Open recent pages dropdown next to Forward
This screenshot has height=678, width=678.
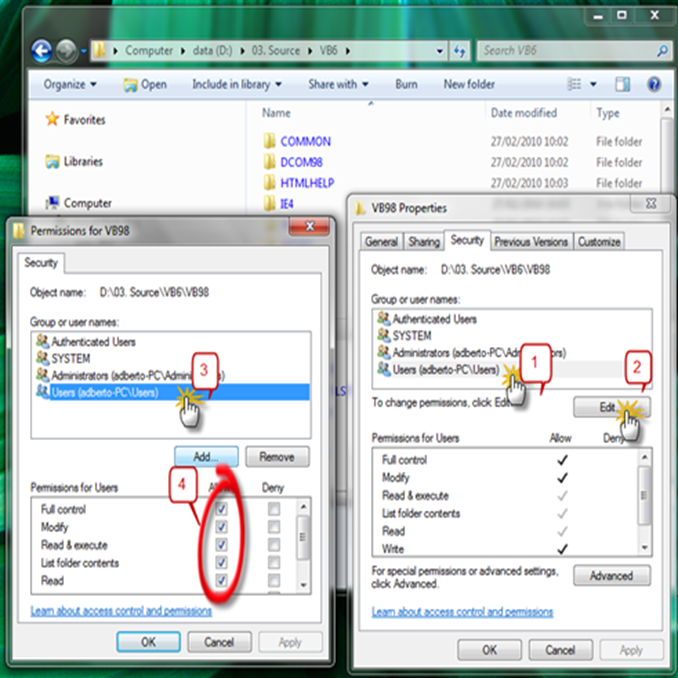click(83, 51)
